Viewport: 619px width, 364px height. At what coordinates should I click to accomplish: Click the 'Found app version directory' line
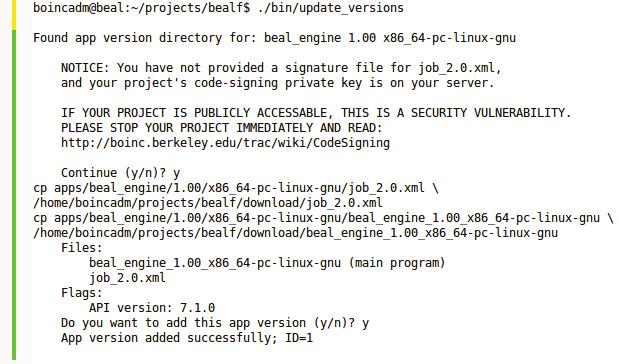(274, 38)
